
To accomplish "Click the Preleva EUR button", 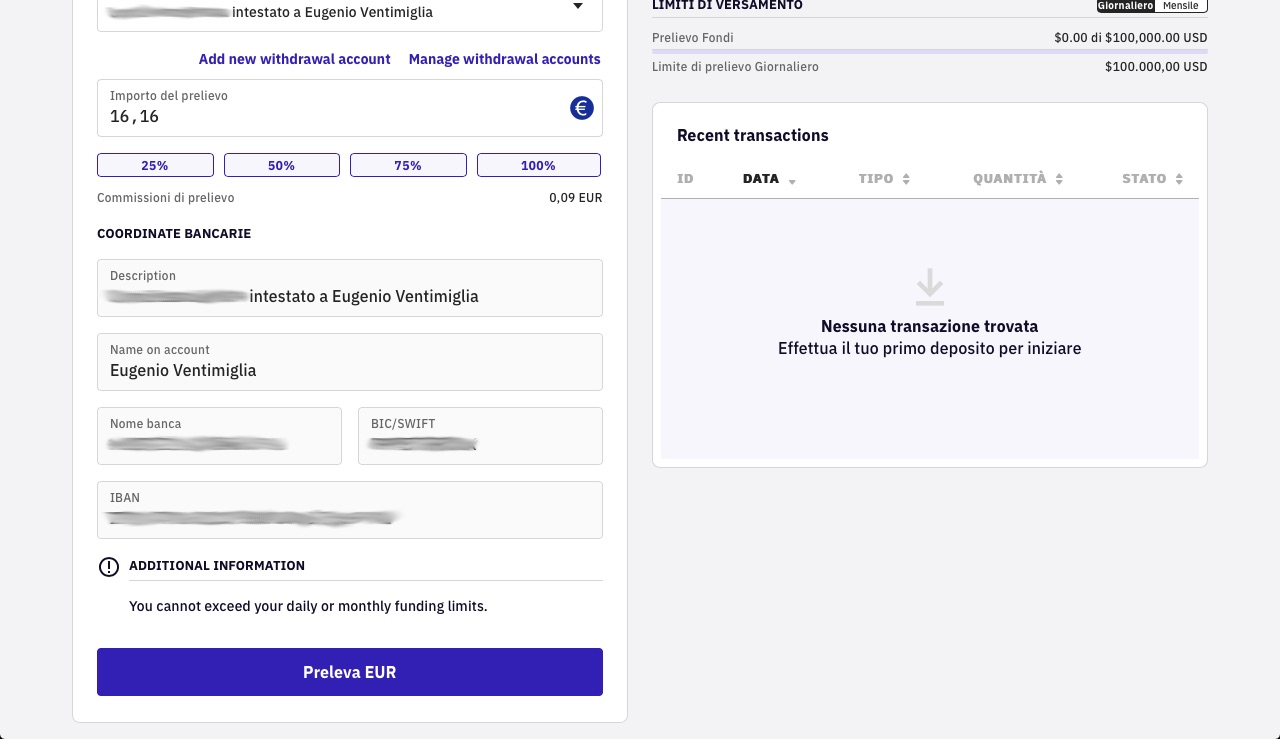I will pos(350,672).
